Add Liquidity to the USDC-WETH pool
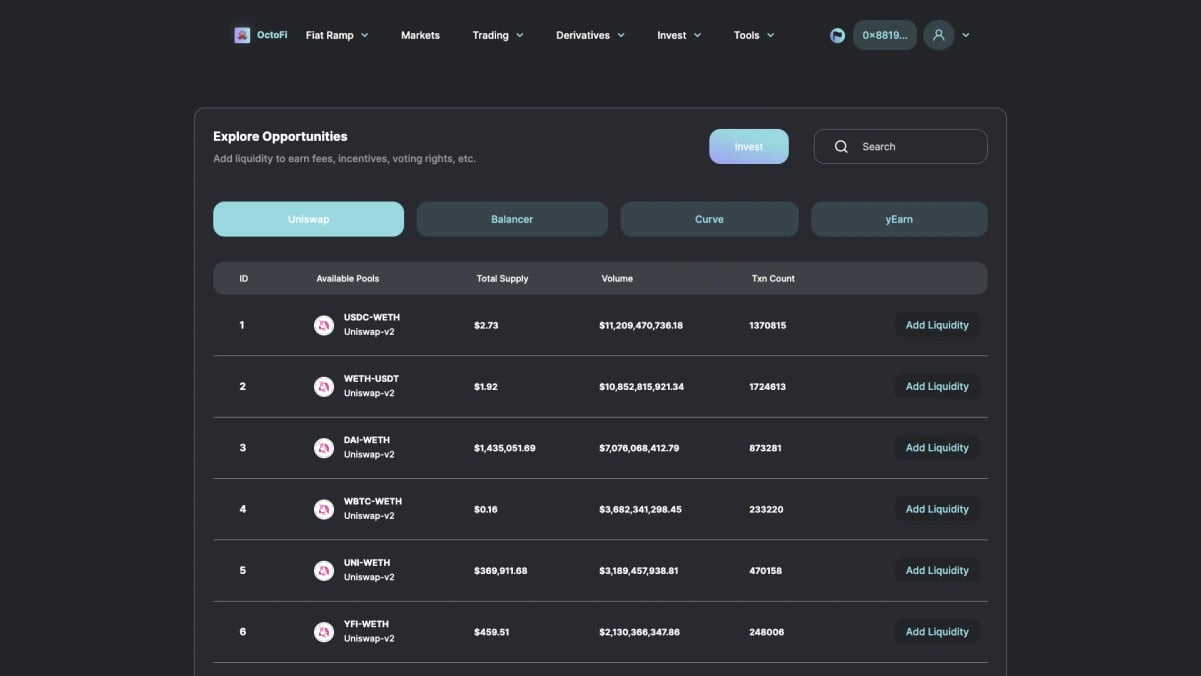Image resolution: width=1201 pixels, height=676 pixels. coord(937,325)
